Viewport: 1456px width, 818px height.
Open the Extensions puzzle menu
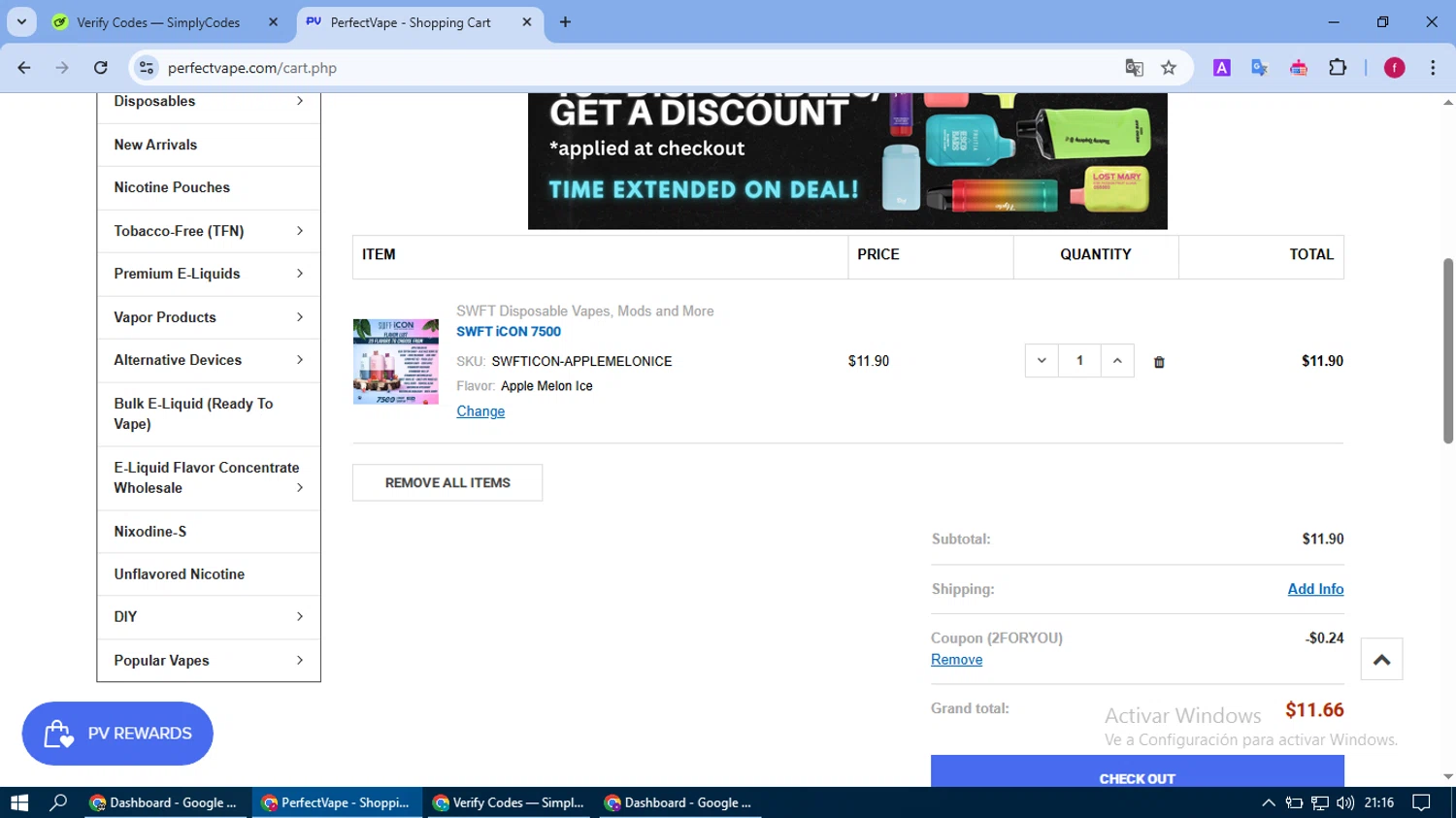[x=1338, y=68]
